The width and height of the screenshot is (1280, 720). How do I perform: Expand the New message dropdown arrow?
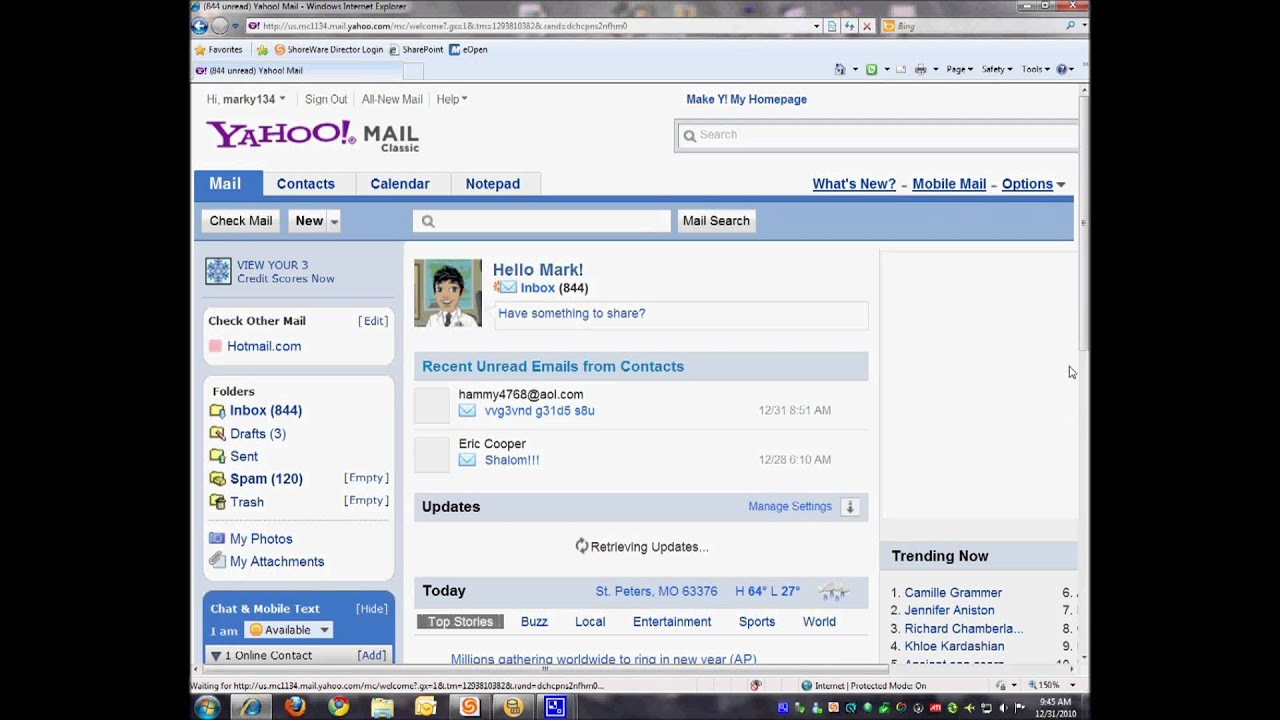[x=334, y=221]
